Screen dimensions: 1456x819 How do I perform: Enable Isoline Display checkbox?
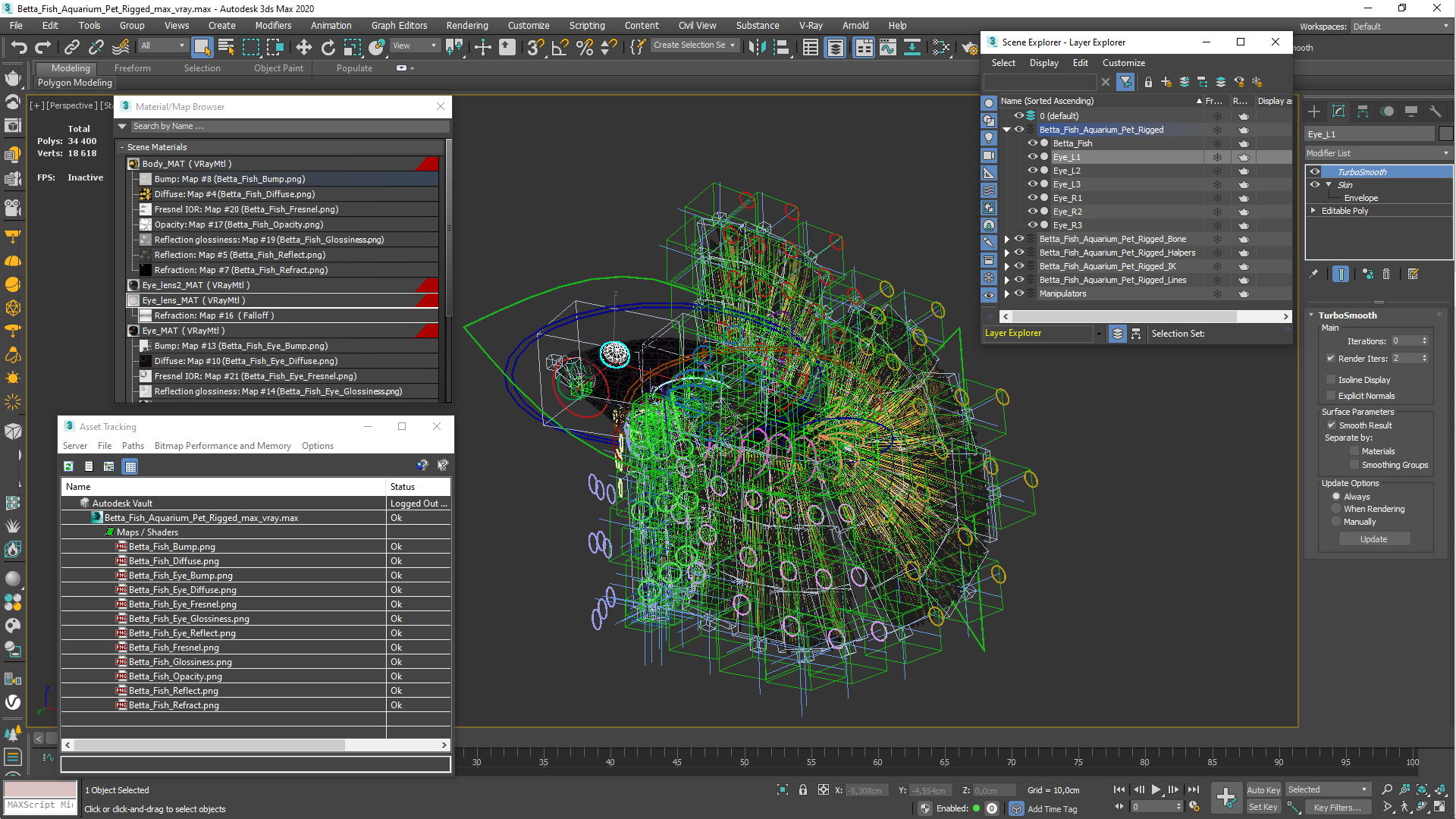click(x=1331, y=379)
